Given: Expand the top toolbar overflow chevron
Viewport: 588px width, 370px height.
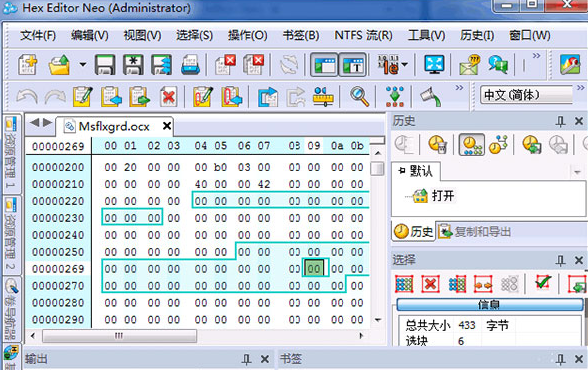Looking at the screenshot, I should [x=537, y=56].
